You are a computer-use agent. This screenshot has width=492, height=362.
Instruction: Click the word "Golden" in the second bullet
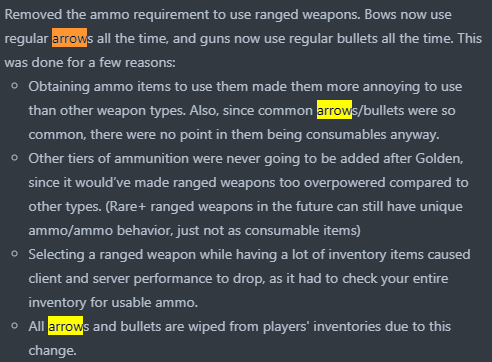coord(439,158)
